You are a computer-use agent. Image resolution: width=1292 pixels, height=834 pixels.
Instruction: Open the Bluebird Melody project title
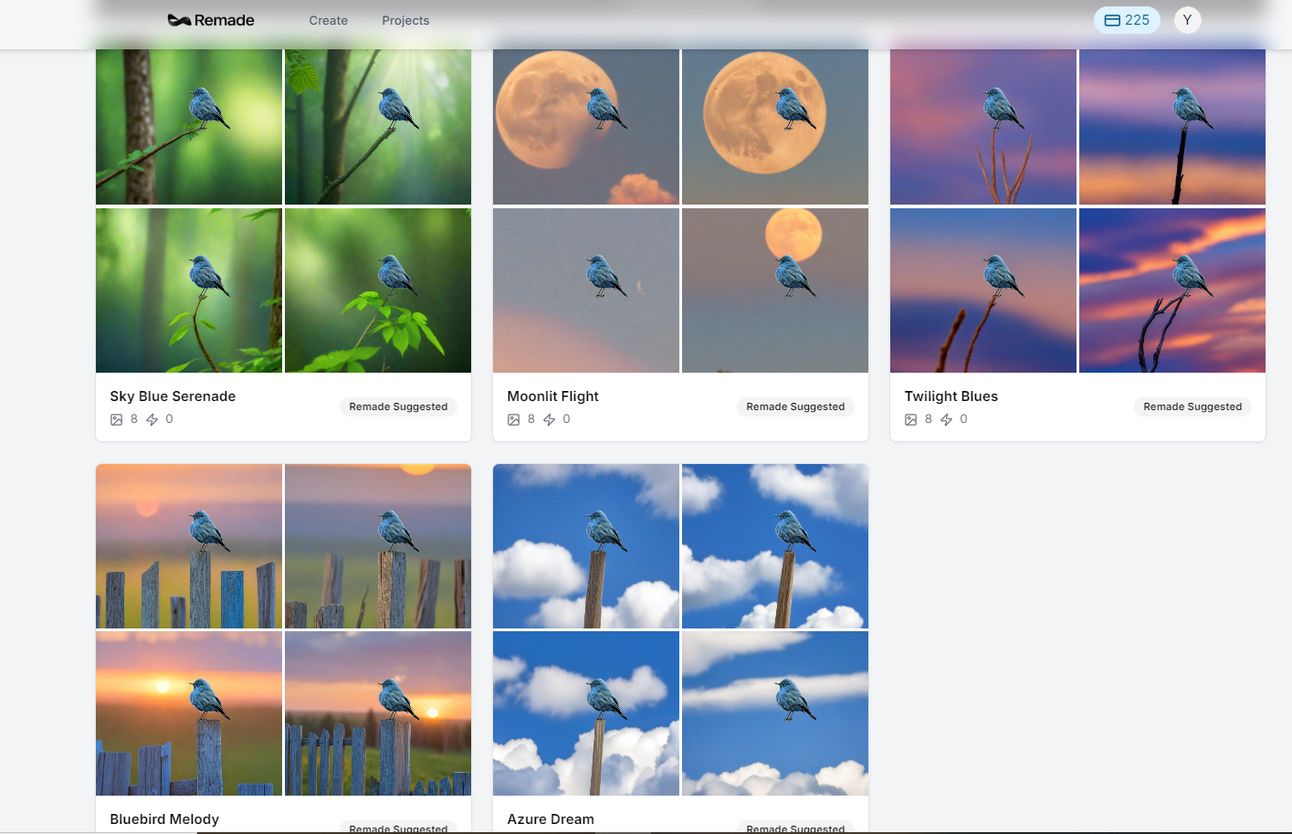point(164,819)
